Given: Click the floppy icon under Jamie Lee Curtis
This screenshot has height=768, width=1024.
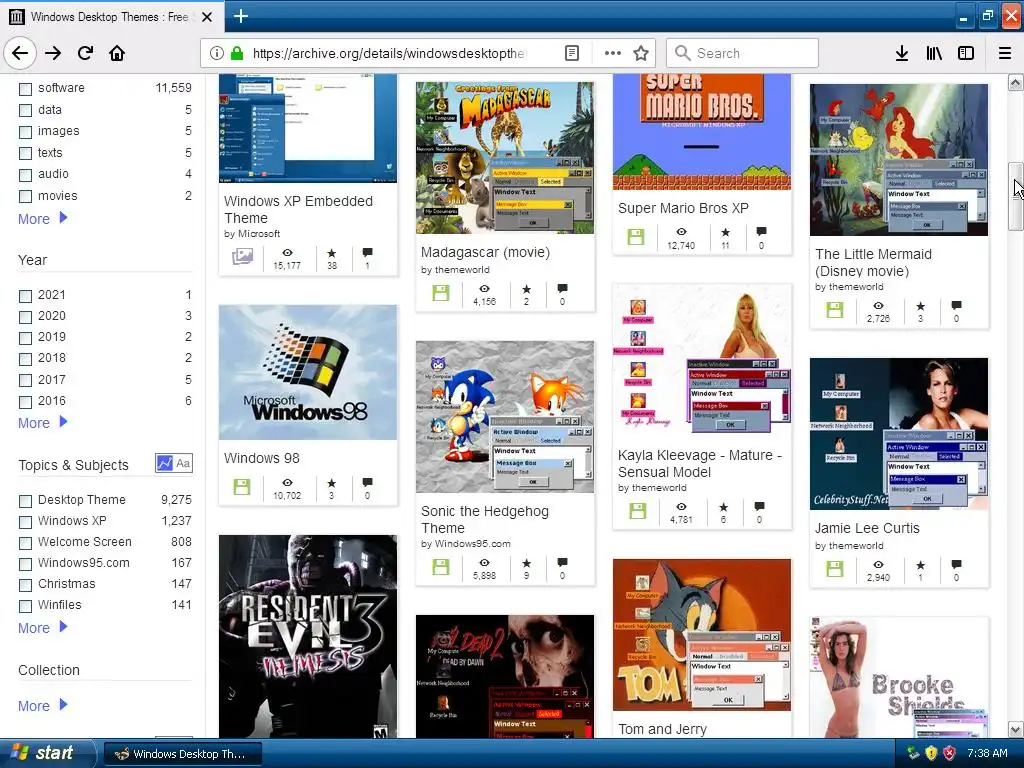Looking at the screenshot, I should [835, 569].
